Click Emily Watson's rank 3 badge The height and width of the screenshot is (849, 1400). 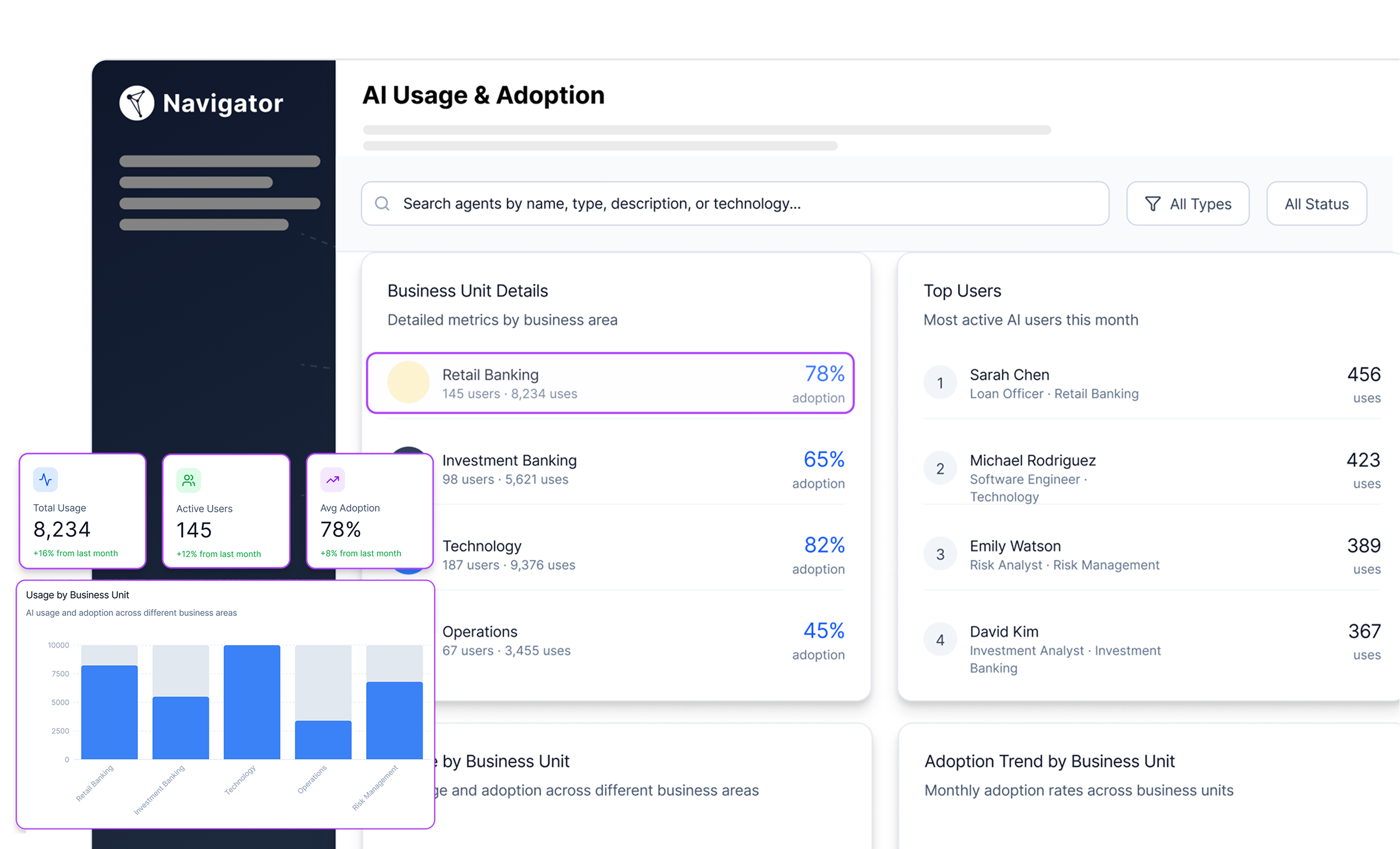point(940,554)
